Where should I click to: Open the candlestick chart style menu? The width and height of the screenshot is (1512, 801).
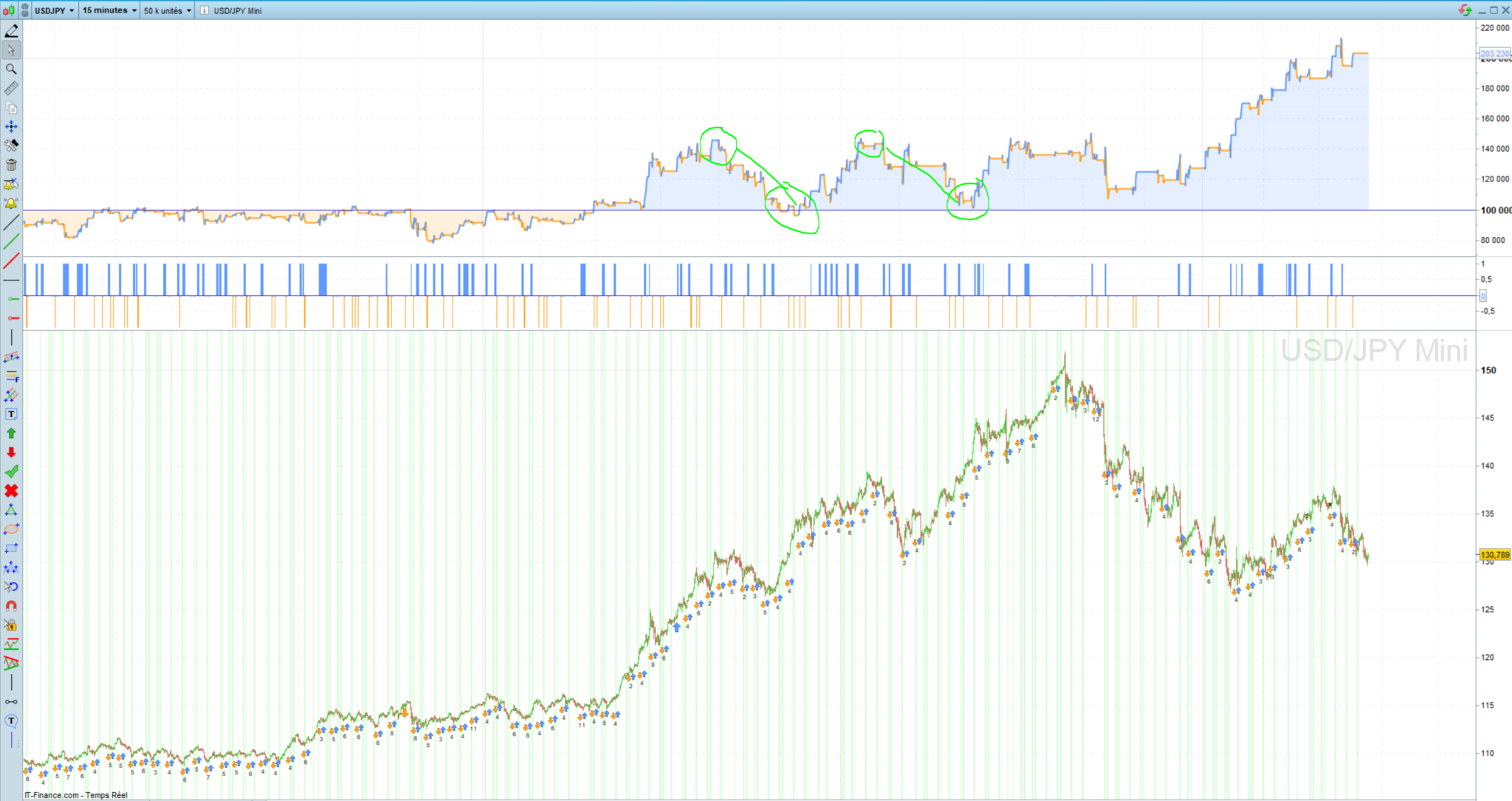[x=8, y=10]
